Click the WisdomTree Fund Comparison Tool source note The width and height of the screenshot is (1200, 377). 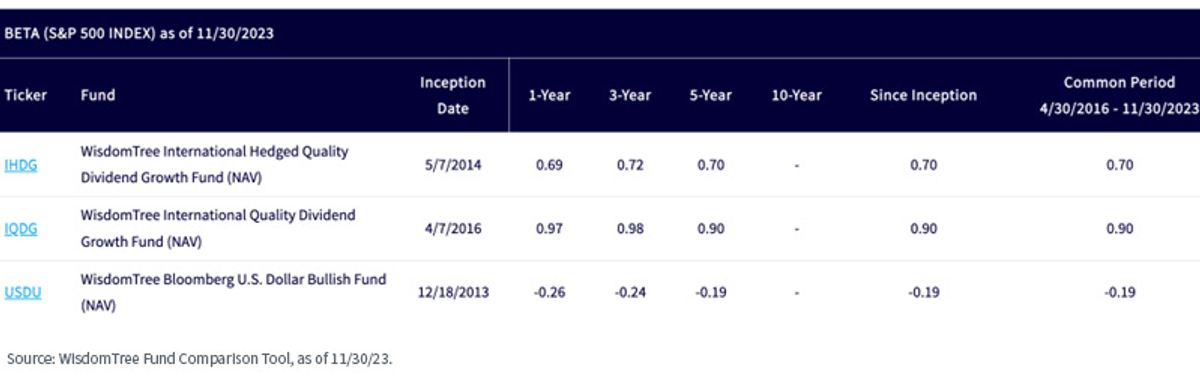[199, 357]
